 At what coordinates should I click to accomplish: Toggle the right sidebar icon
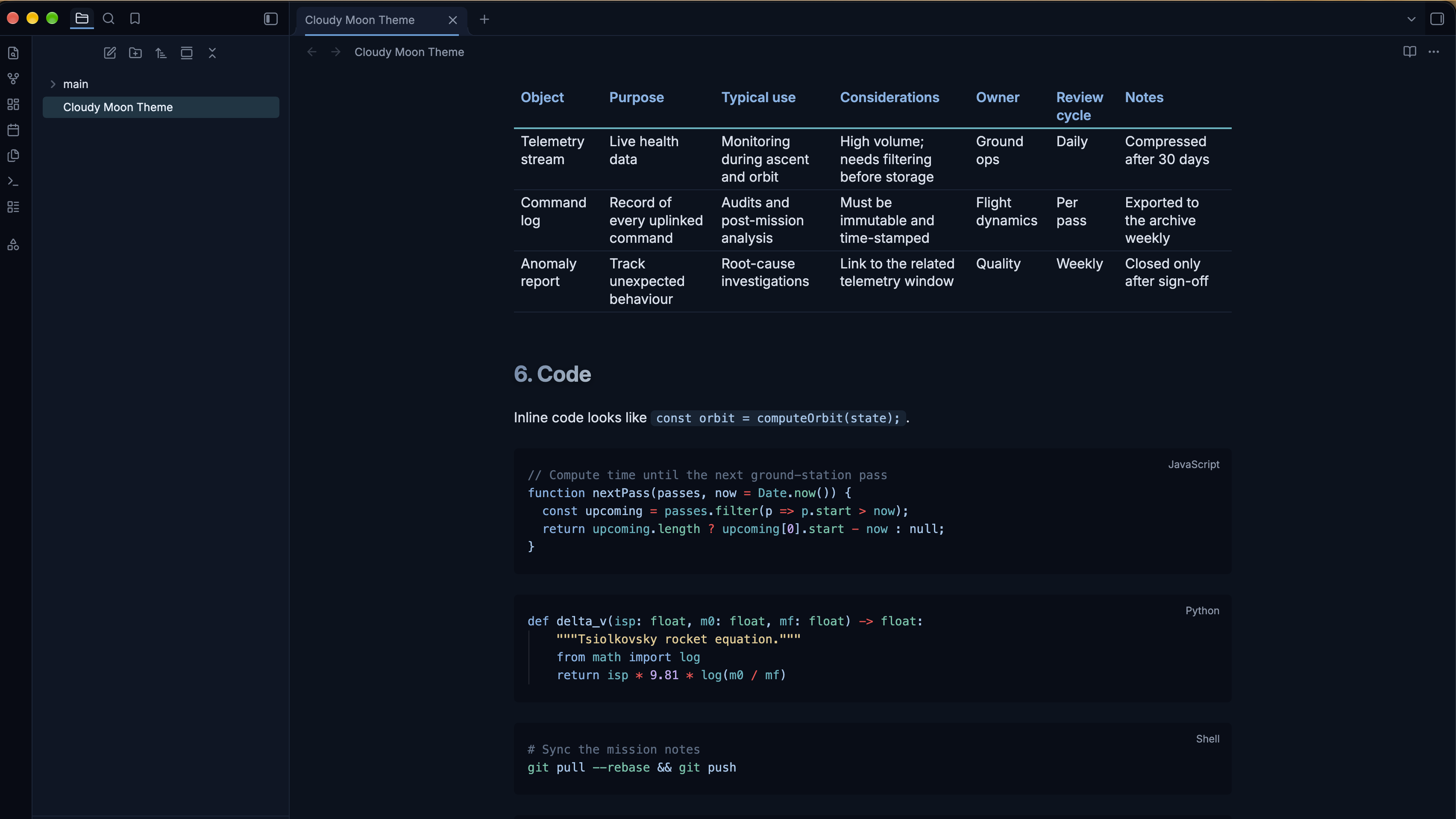[1436, 19]
